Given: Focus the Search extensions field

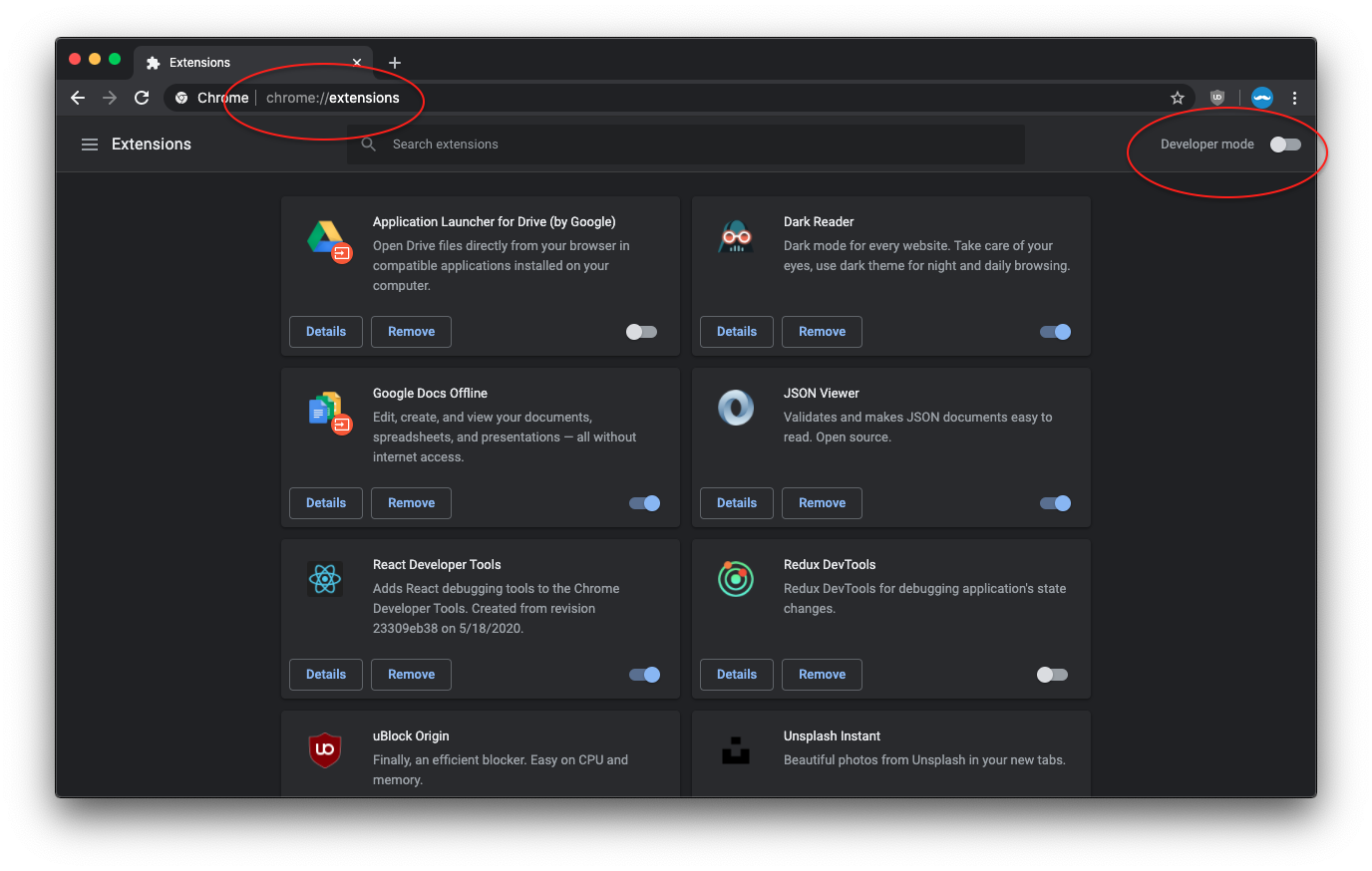Looking at the screenshot, I should (686, 145).
